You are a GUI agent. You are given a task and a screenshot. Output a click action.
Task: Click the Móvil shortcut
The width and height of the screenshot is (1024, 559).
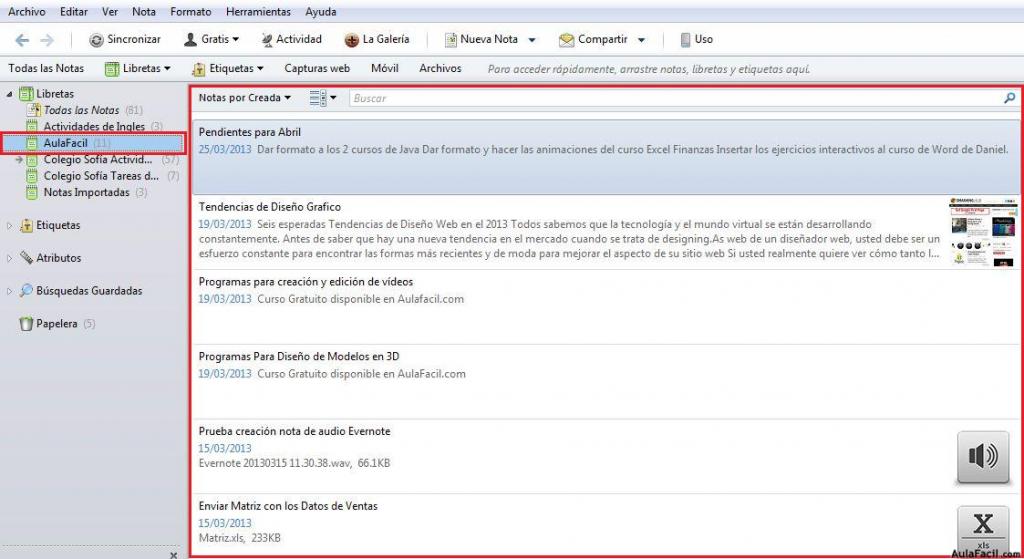385,69
